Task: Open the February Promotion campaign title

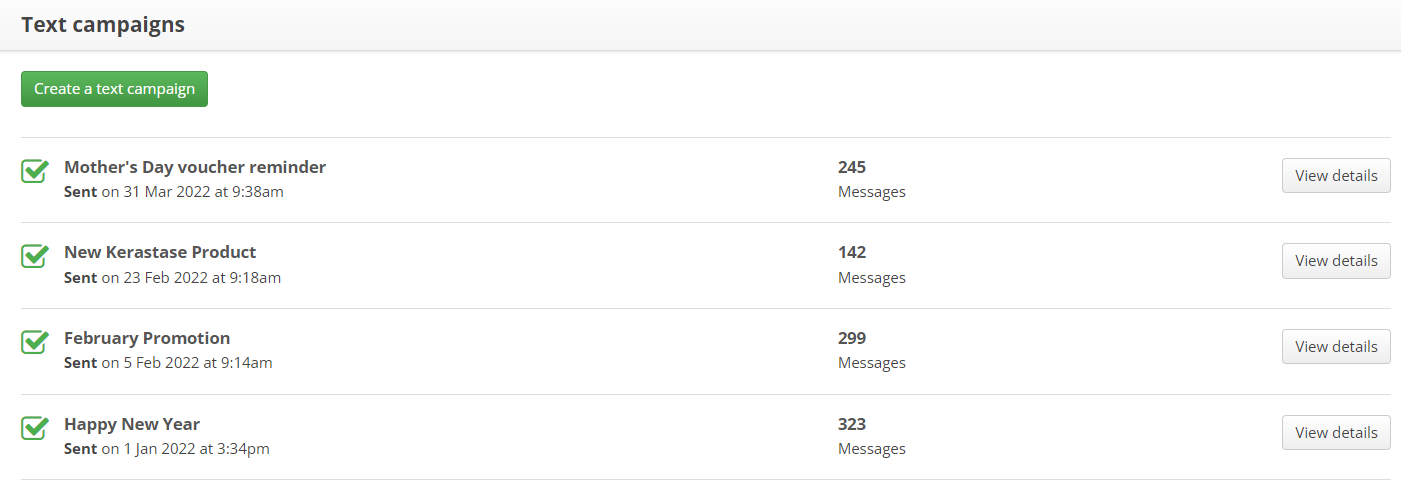Action: 147,338
